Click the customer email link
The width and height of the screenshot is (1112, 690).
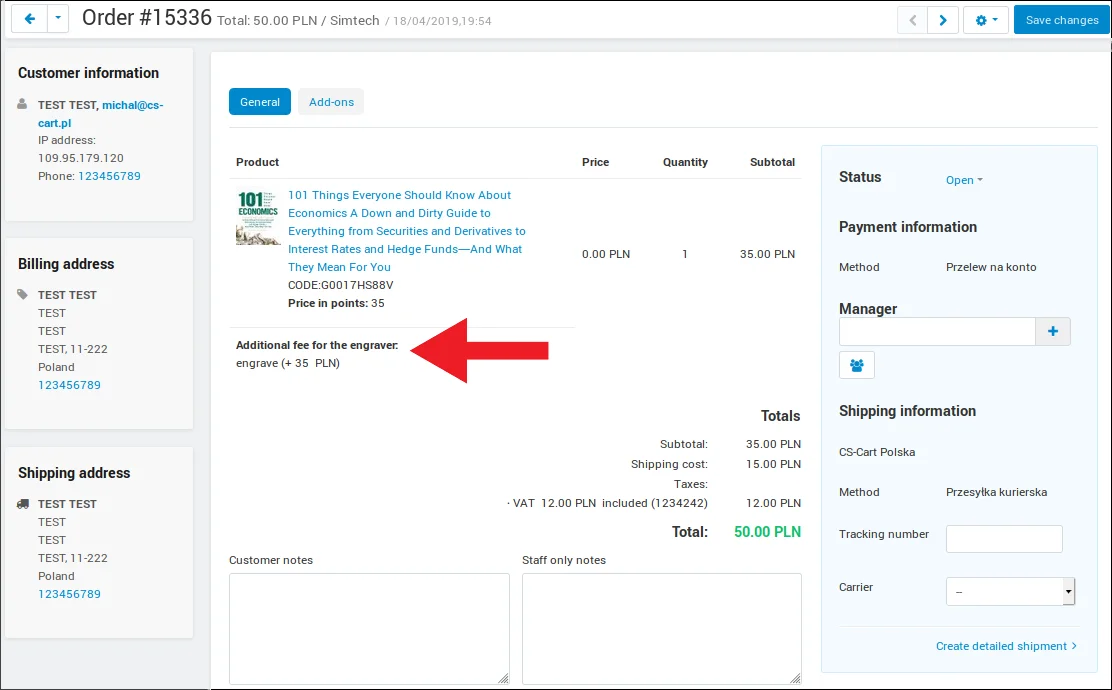[132, 105]
